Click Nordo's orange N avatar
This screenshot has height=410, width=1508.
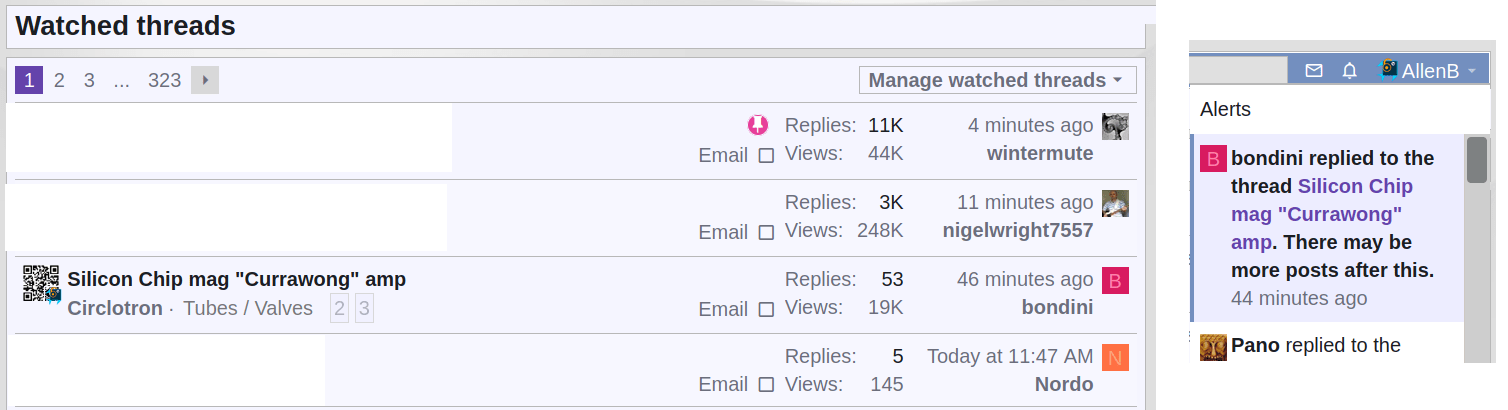pos(1115,357)
